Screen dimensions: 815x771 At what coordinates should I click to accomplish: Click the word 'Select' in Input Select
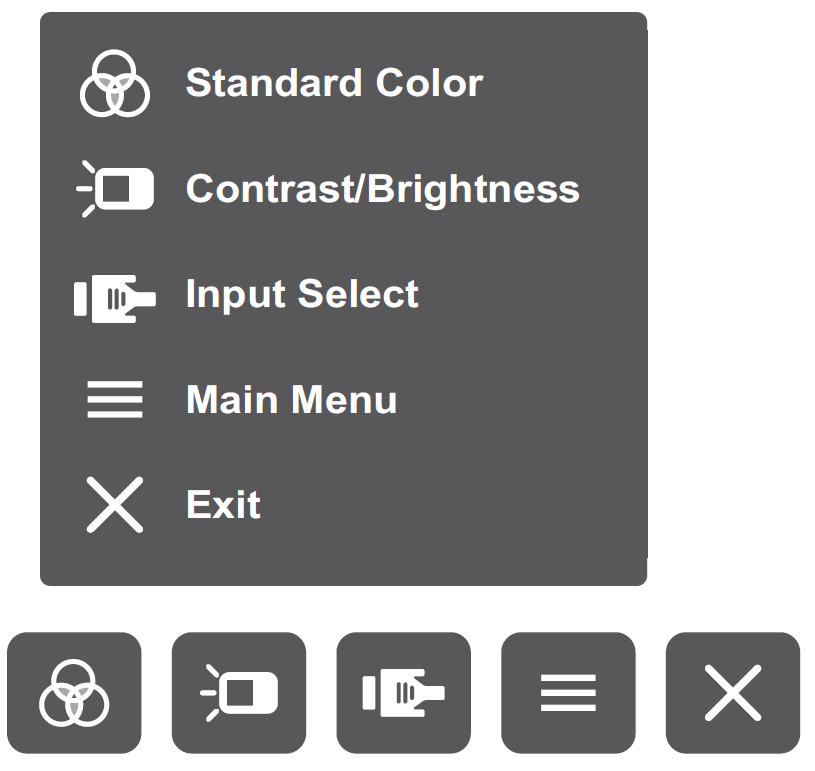point(358,294)
